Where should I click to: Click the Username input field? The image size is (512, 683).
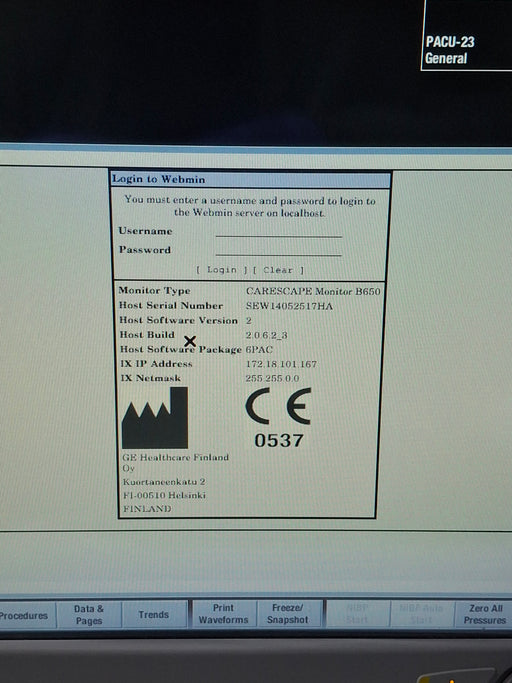(278, 232)
